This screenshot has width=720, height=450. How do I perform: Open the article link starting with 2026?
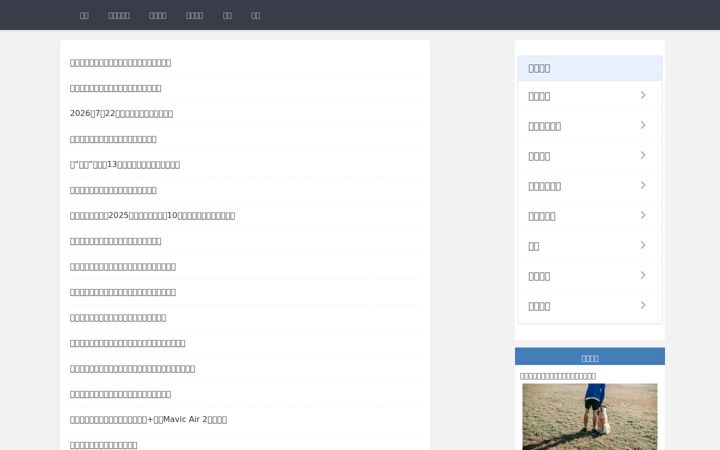[x=121, y=113]
